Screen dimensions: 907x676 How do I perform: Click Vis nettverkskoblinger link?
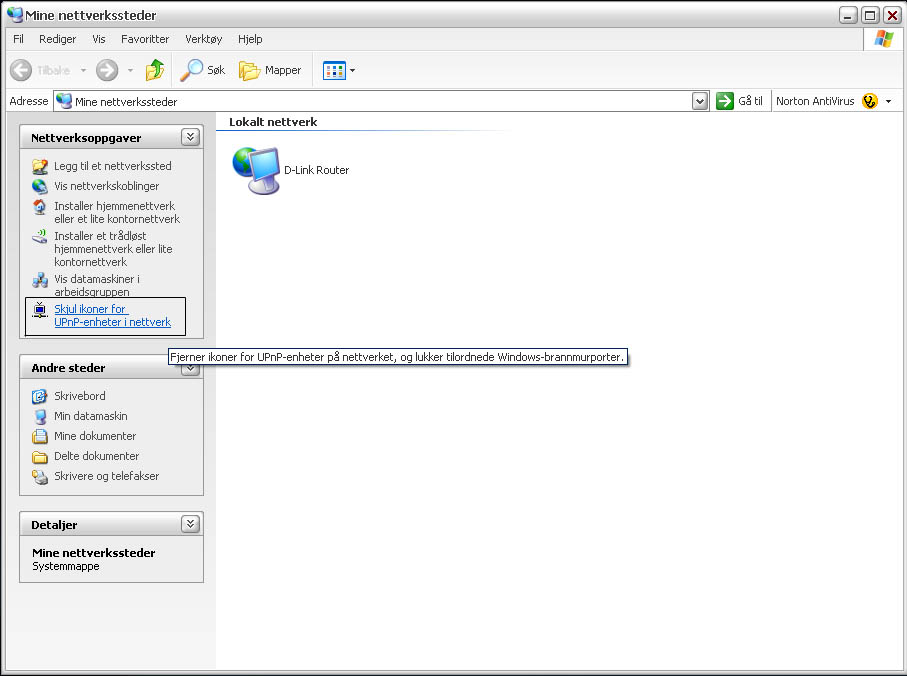(x=106, y=186)
